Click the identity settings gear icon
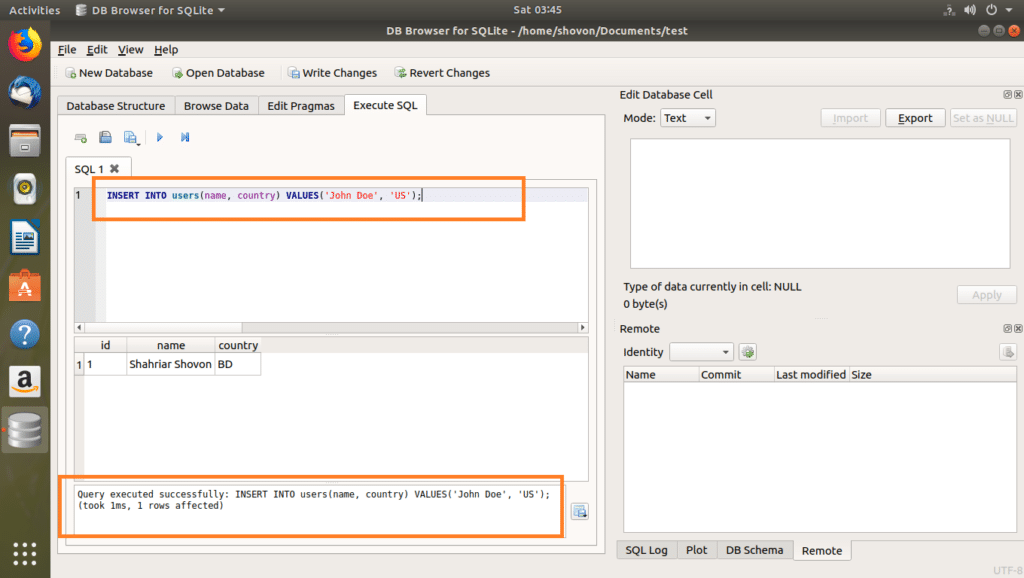Screen dimensions: 1024x578 click(x=748, y=353)
